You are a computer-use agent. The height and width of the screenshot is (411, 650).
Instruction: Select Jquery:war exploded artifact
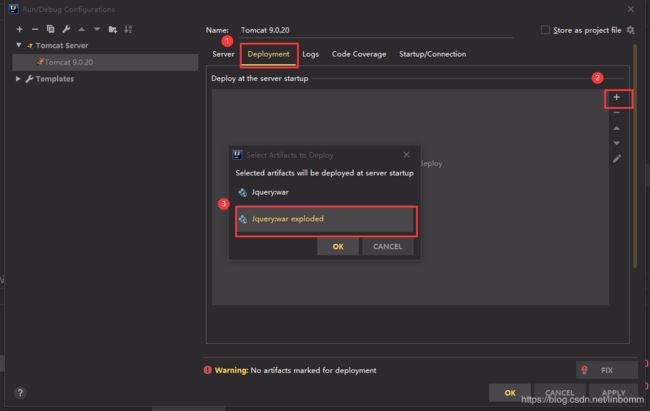coord(325,219)
